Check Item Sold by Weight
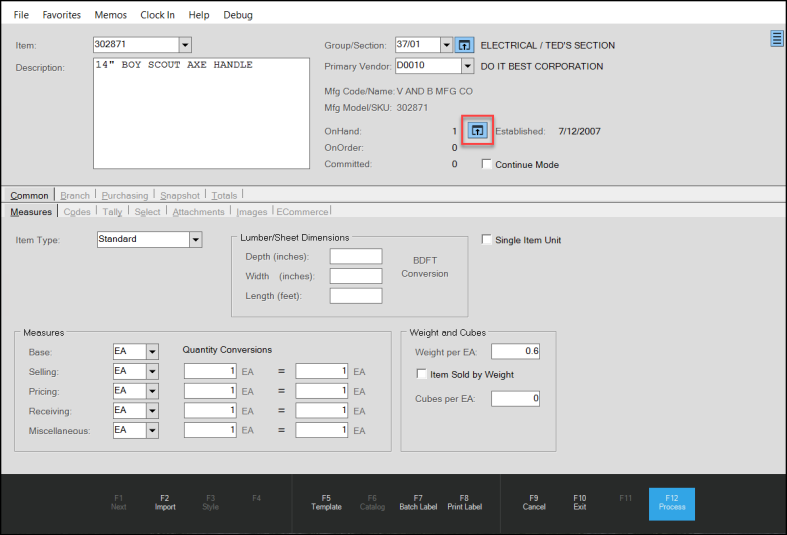 click(422, 374)
